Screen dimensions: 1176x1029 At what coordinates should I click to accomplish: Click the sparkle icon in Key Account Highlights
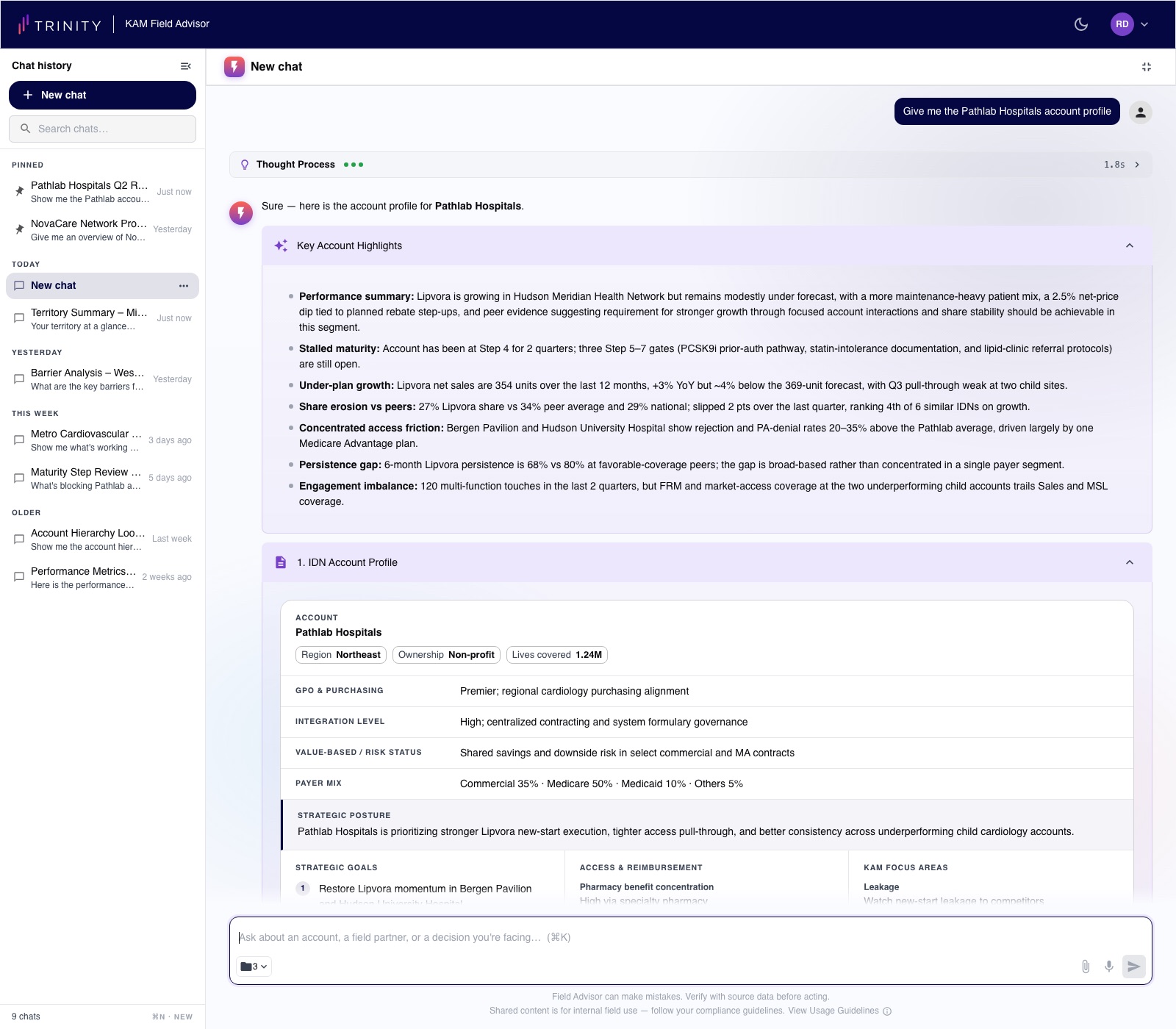[281, 245]
